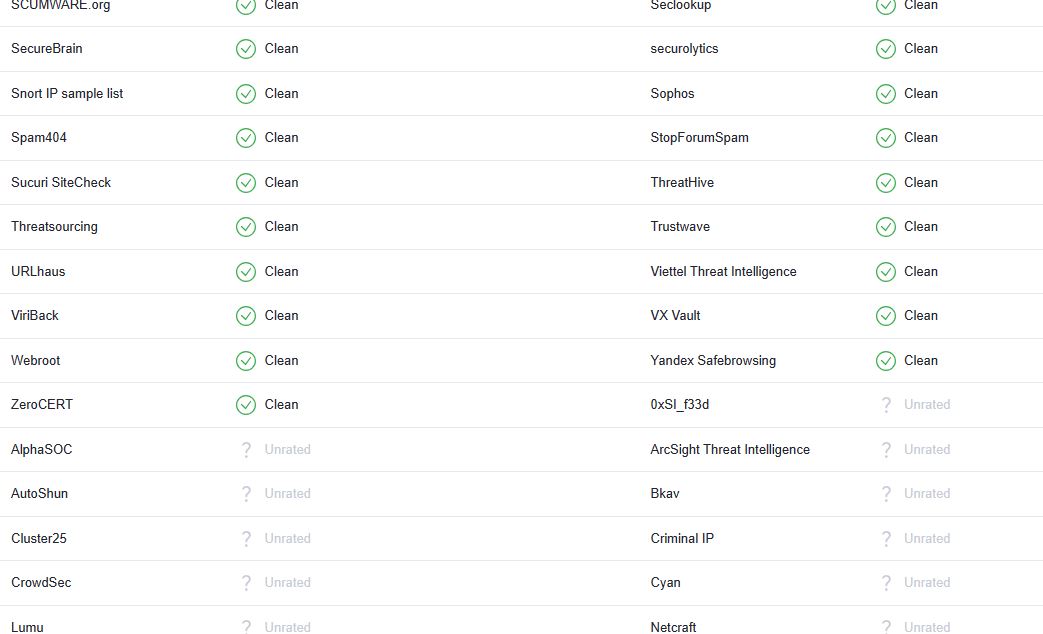This screenshot has width=1043, height=634.
Task: Select the check icon for Yandex Safebrowsing
Action: (885, 361)
